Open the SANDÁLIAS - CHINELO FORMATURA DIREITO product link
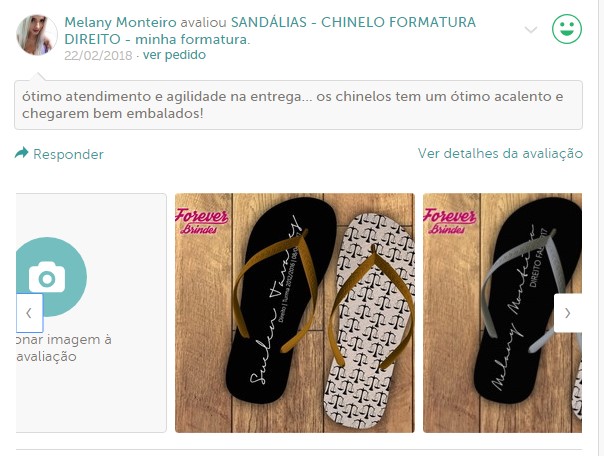This screenshot has width=604, height=456. tap(270, 31)
